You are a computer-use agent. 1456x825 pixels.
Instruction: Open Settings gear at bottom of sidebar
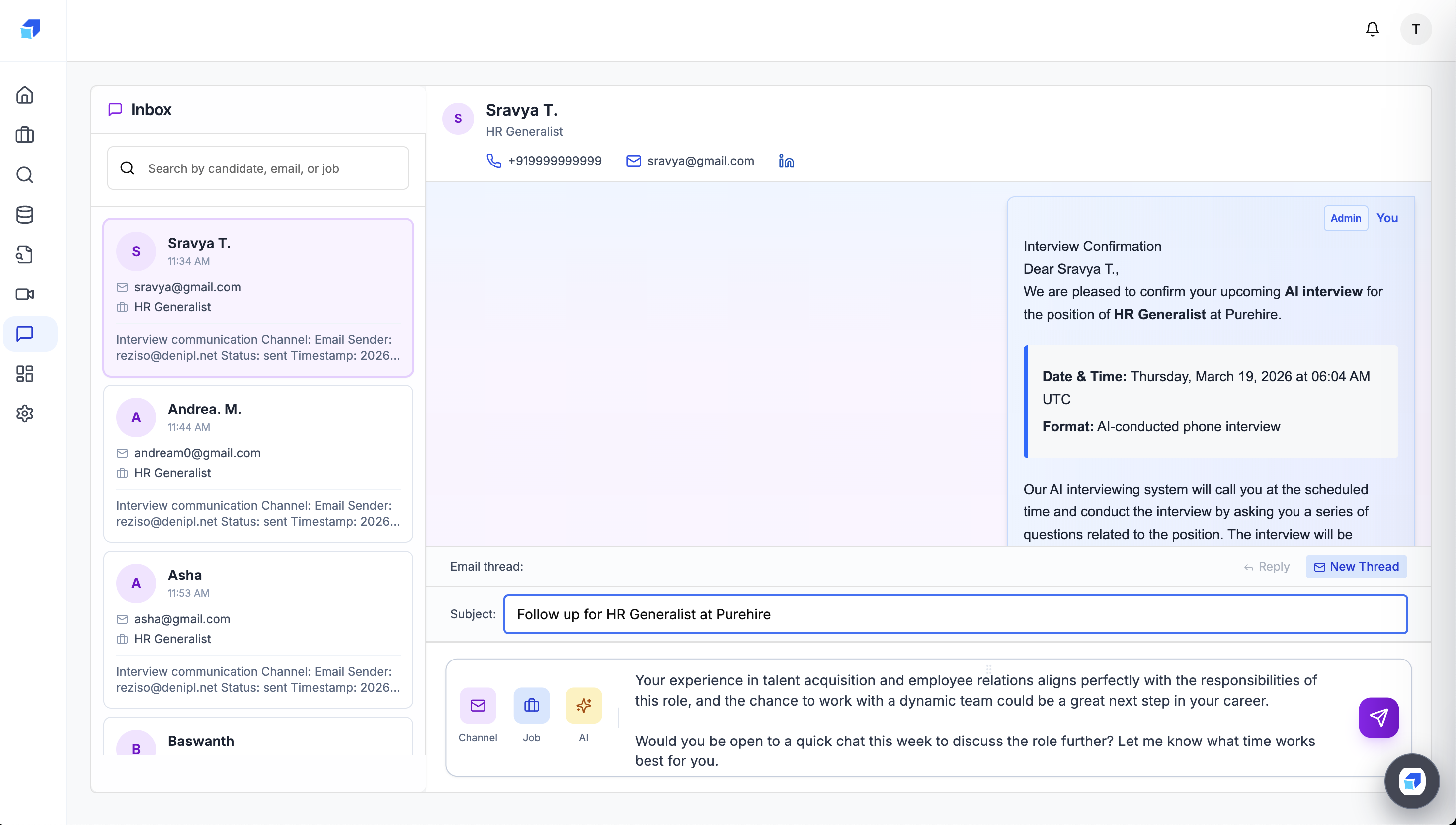coord(24,413)
